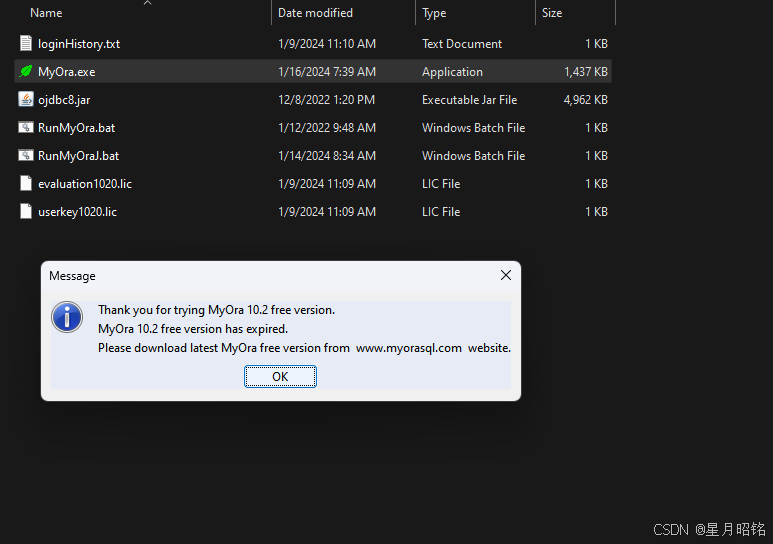
Task: Click the 1,437 KB size cell
Action: (x=586, y=72)
